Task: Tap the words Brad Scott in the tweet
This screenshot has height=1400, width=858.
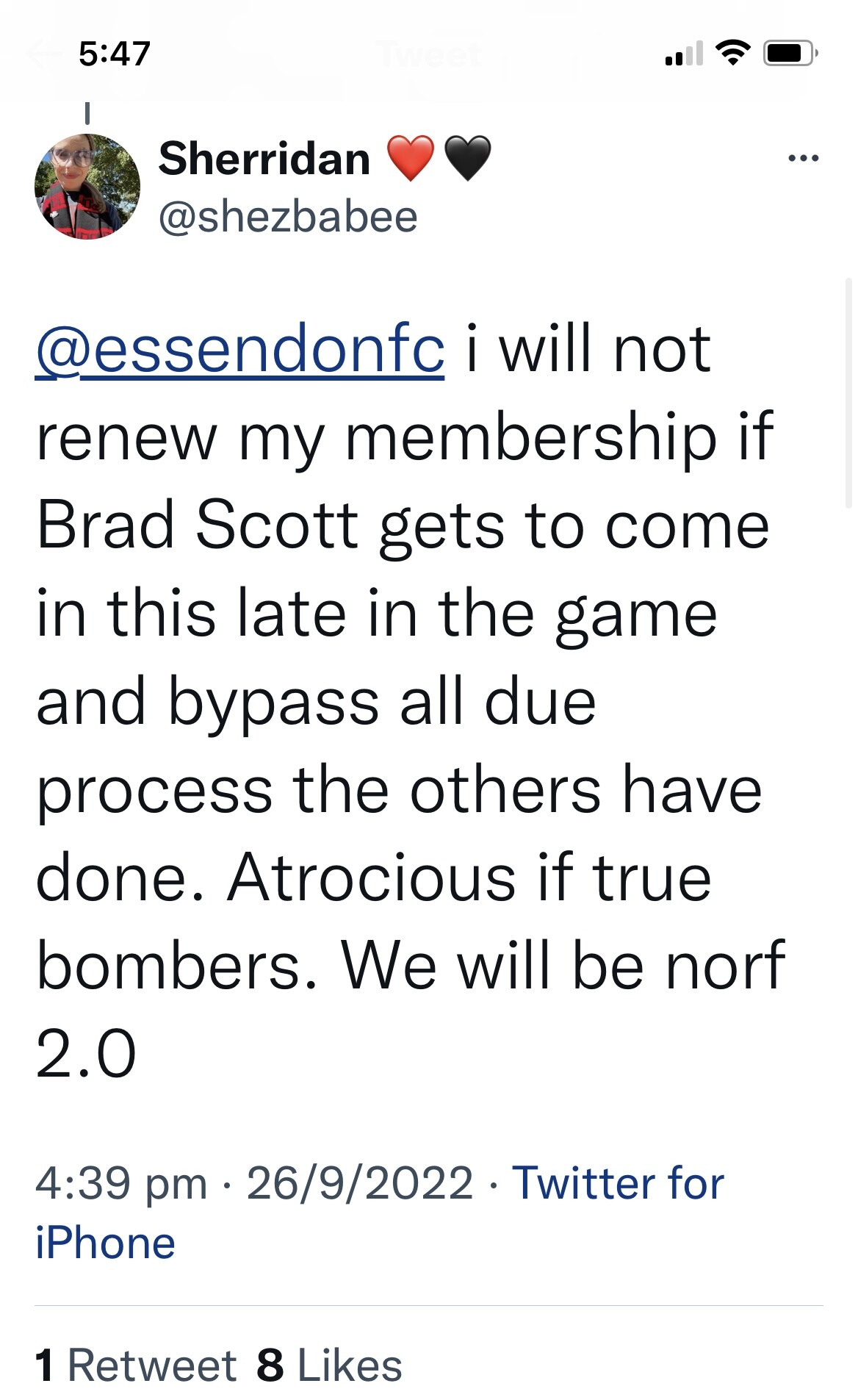Action: coord(197,525)
